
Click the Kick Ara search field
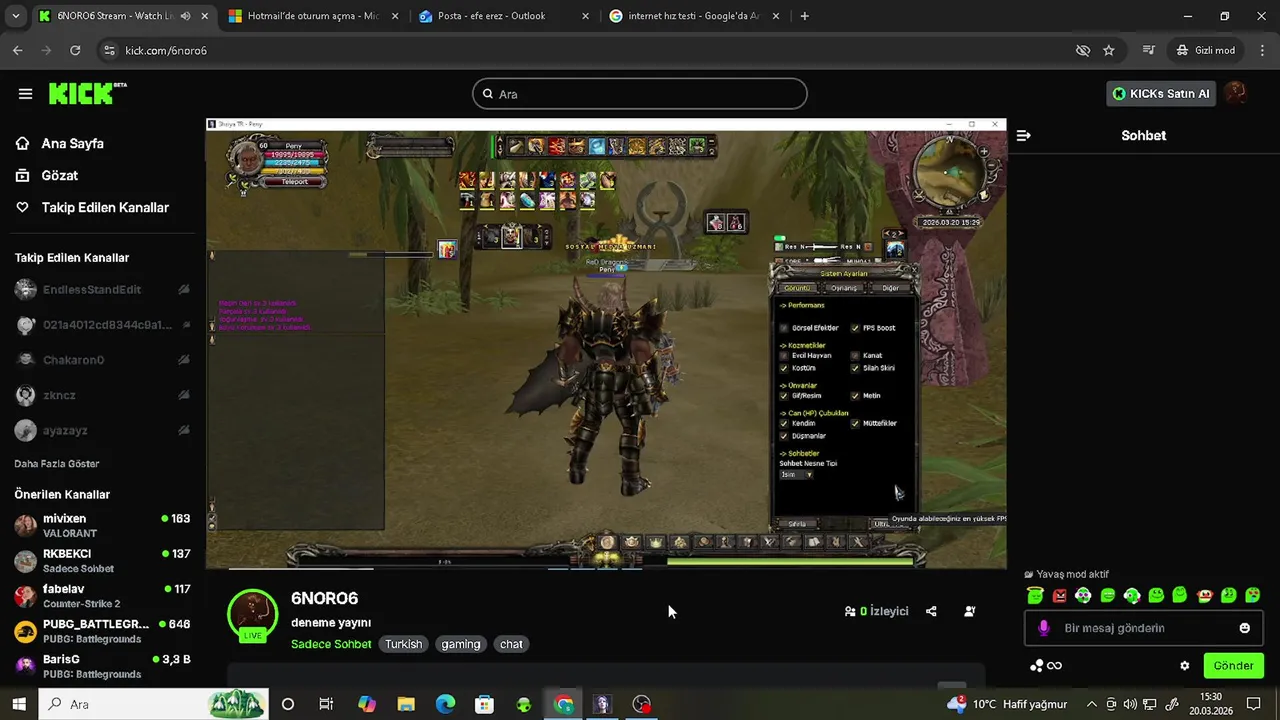click(640, 94)
